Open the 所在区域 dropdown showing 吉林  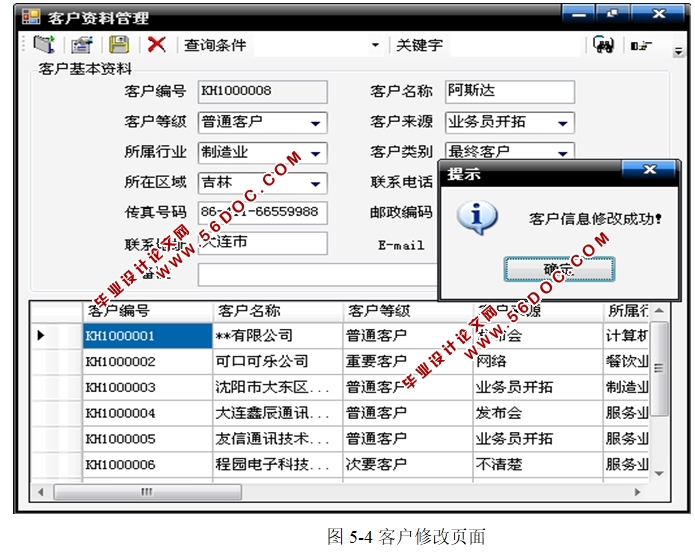tap(316, 184)
